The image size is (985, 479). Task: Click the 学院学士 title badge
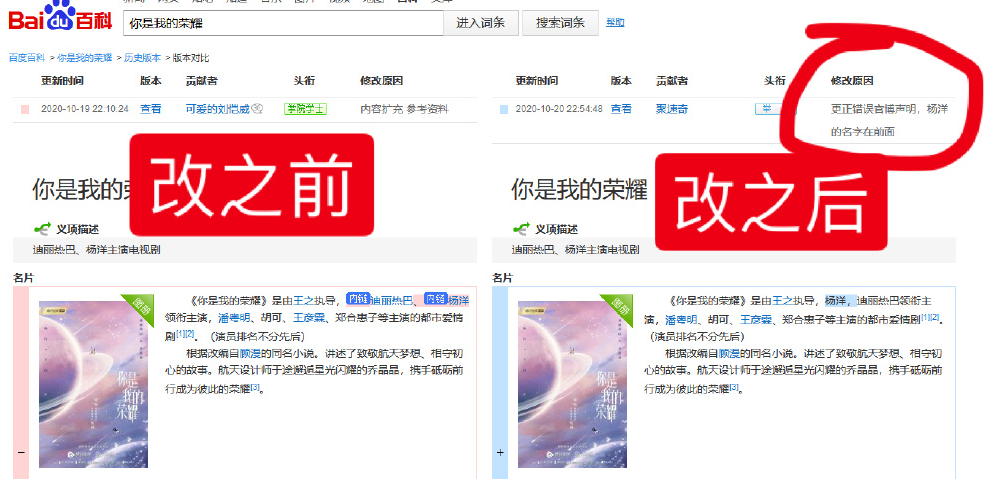(305, 109)
